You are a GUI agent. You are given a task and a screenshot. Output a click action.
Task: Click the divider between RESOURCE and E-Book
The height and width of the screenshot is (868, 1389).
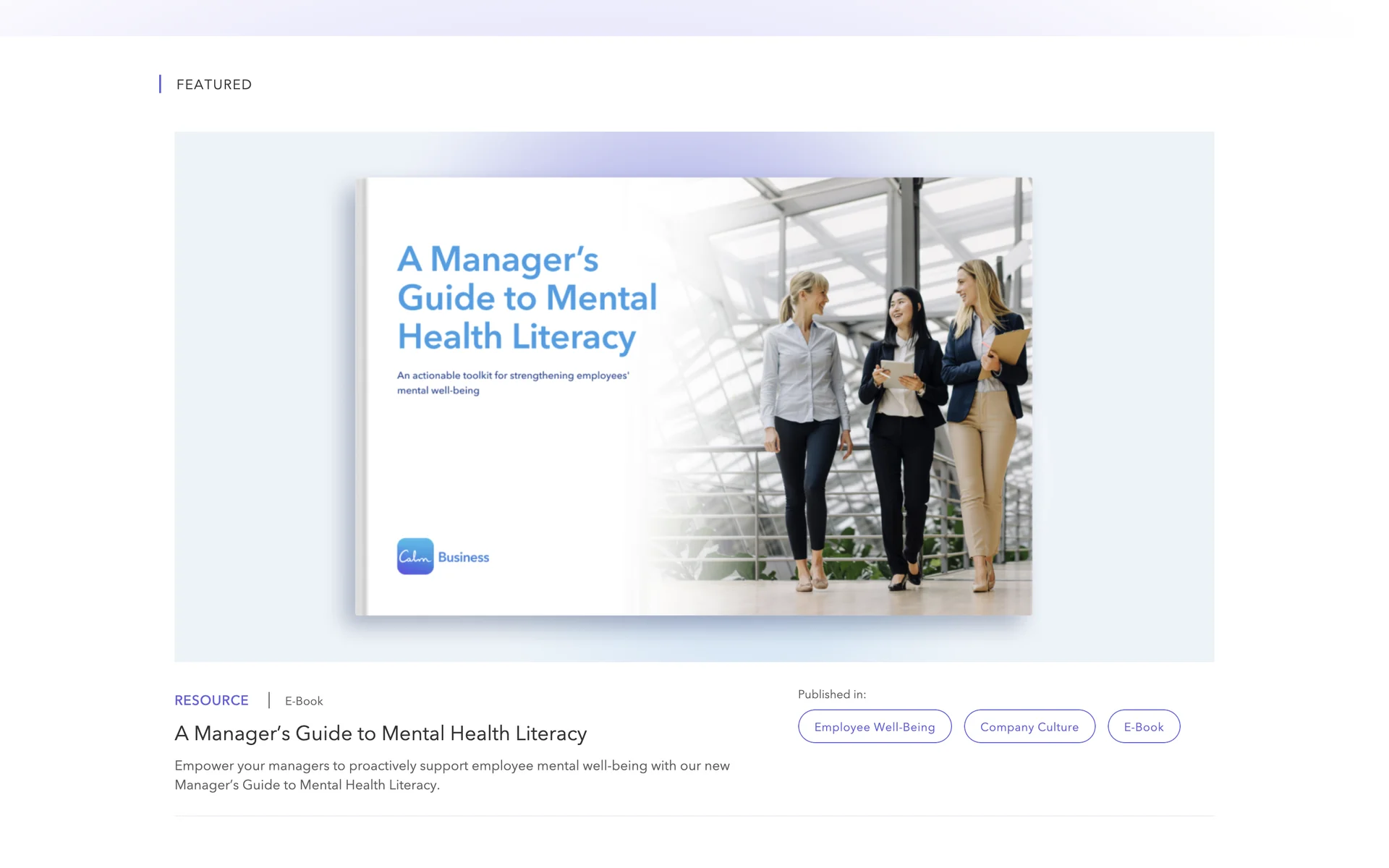coord(269,700)
